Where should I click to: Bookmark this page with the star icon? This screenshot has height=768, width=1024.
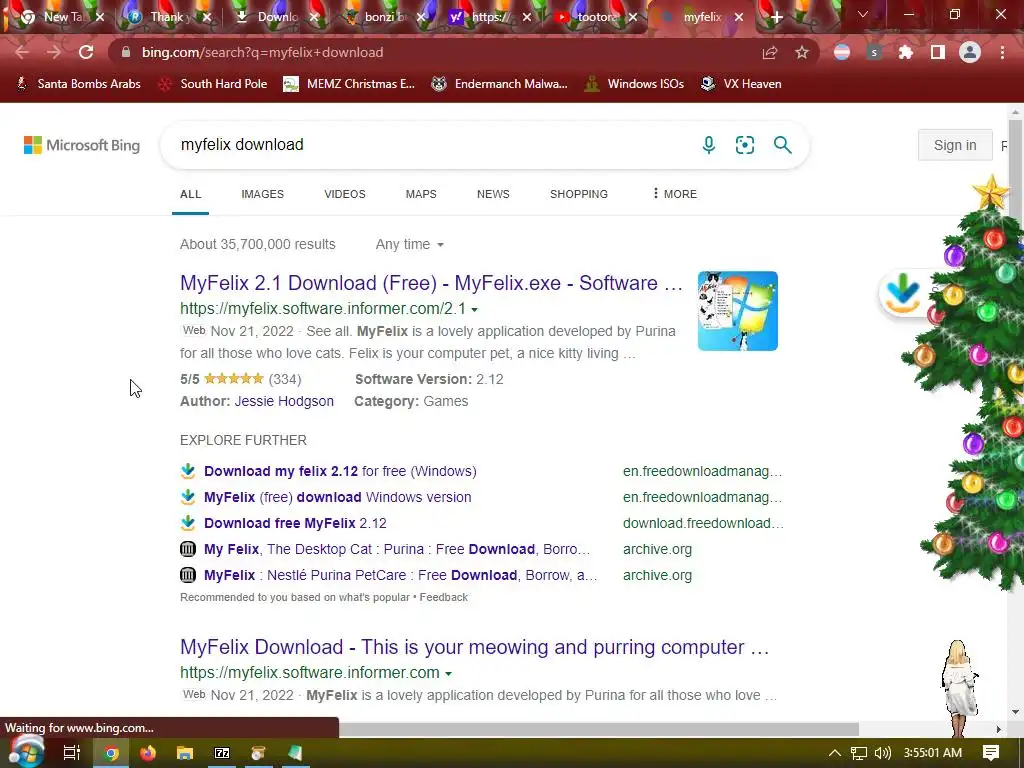point(802,52)
